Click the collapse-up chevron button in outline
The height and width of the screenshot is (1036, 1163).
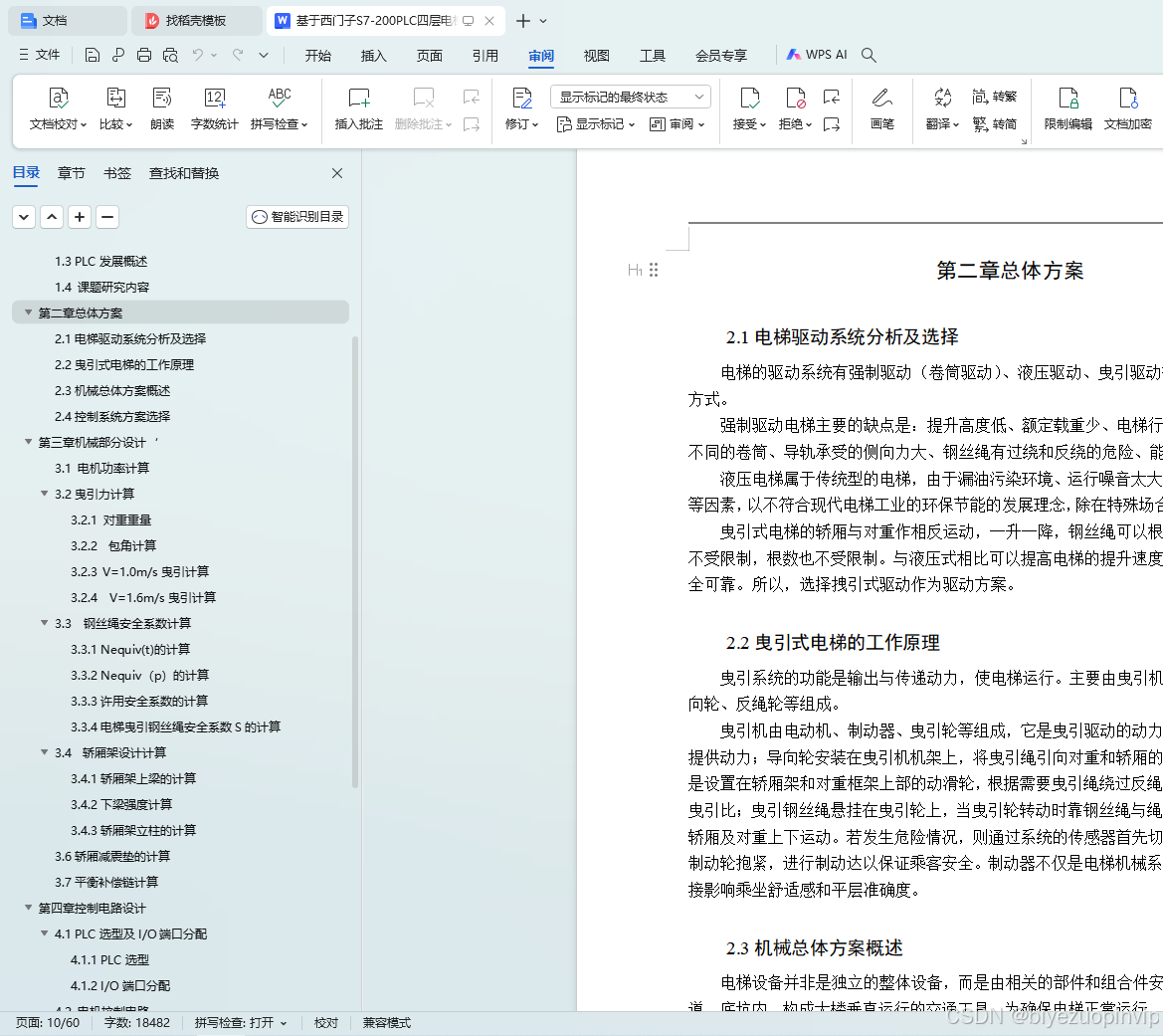click(52, 217)
